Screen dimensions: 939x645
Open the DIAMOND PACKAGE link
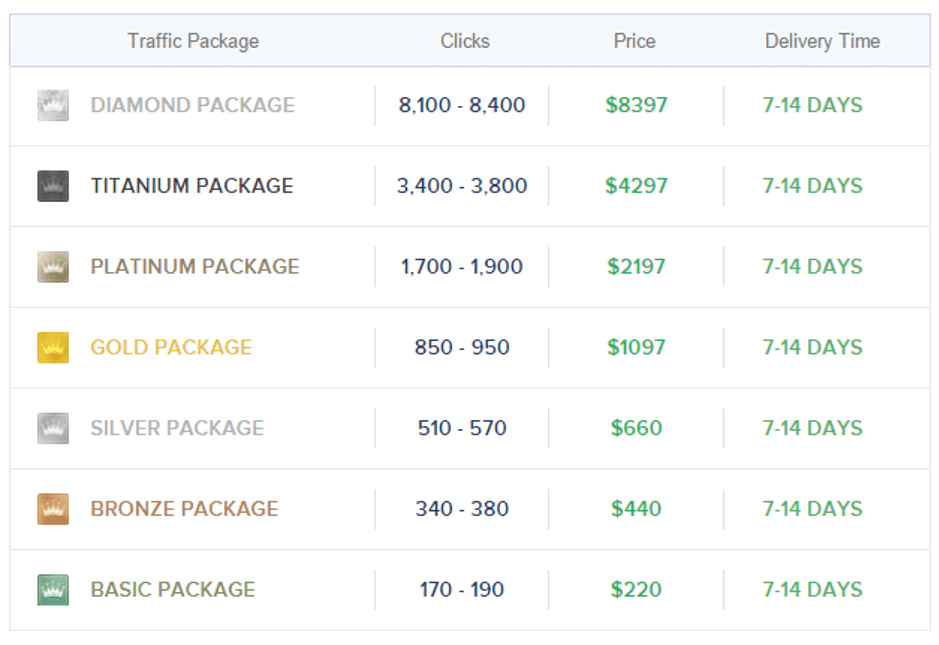coord(192,105)
